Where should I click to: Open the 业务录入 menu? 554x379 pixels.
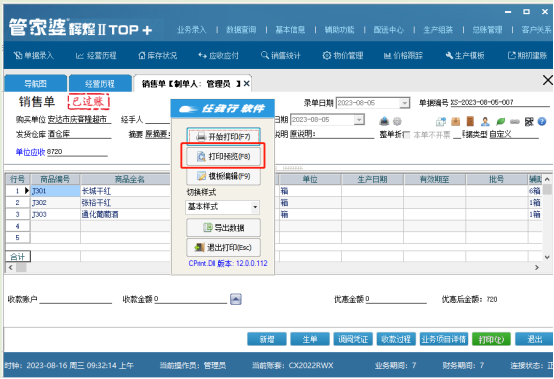(191, 30)
